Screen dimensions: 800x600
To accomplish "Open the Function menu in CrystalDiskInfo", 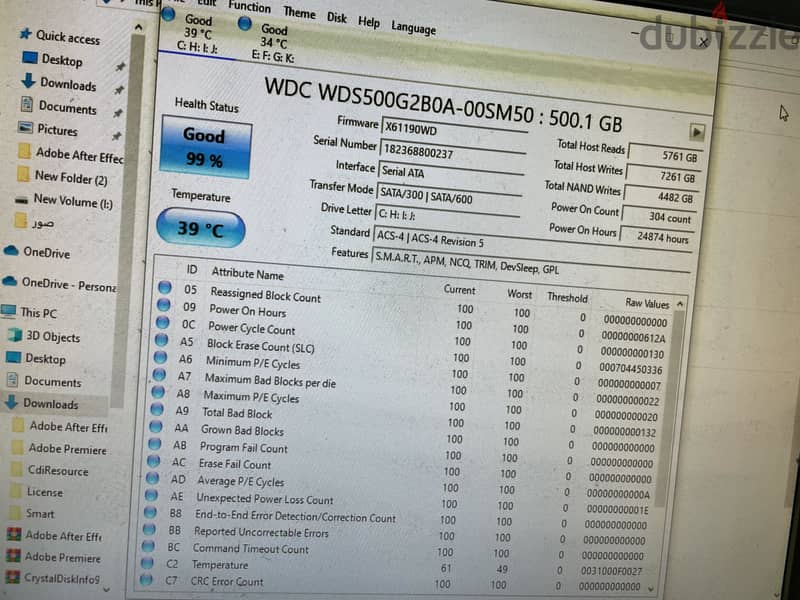I will 249,7.
